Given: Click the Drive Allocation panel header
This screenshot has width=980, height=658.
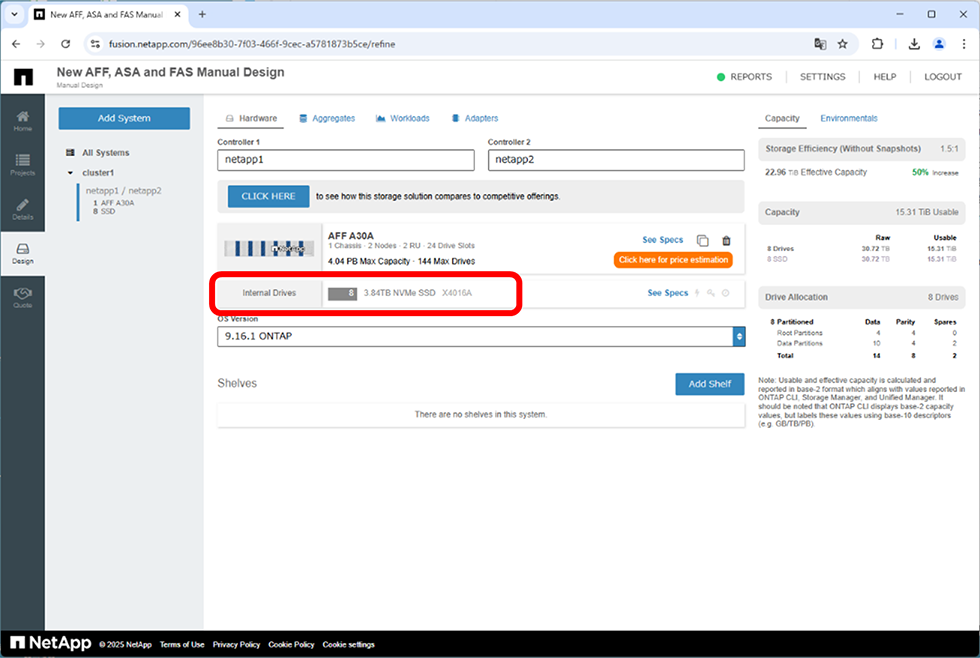Looking at the screenshot, I should (x=861, y=297).
